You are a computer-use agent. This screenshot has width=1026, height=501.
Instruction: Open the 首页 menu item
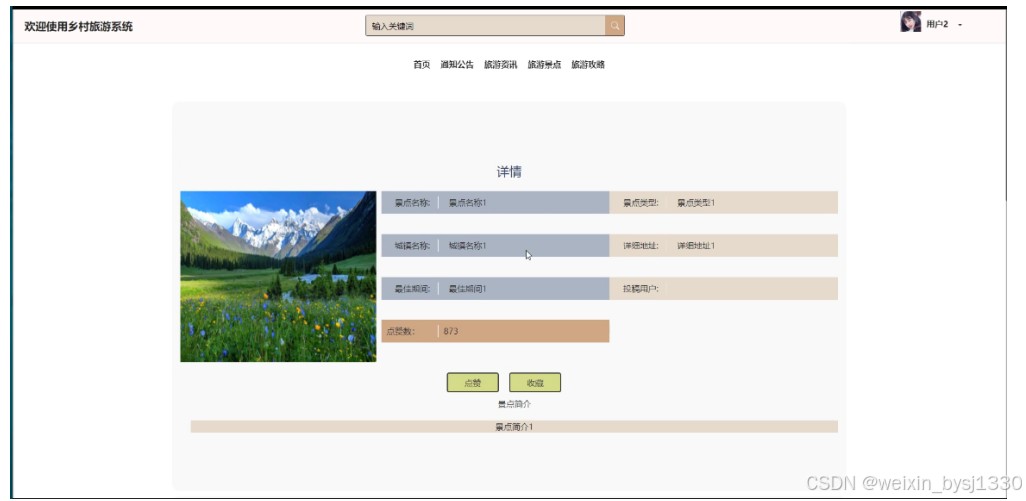click(x=421, y=65)
